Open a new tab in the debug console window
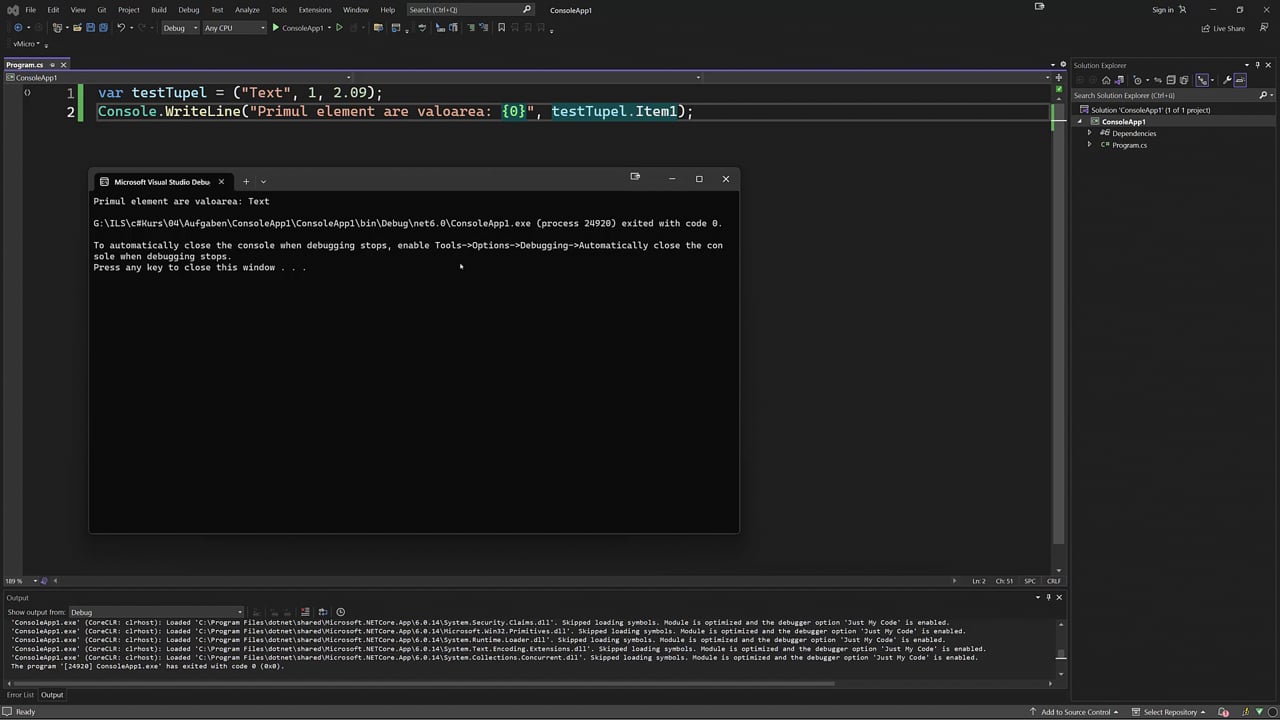 246,182
